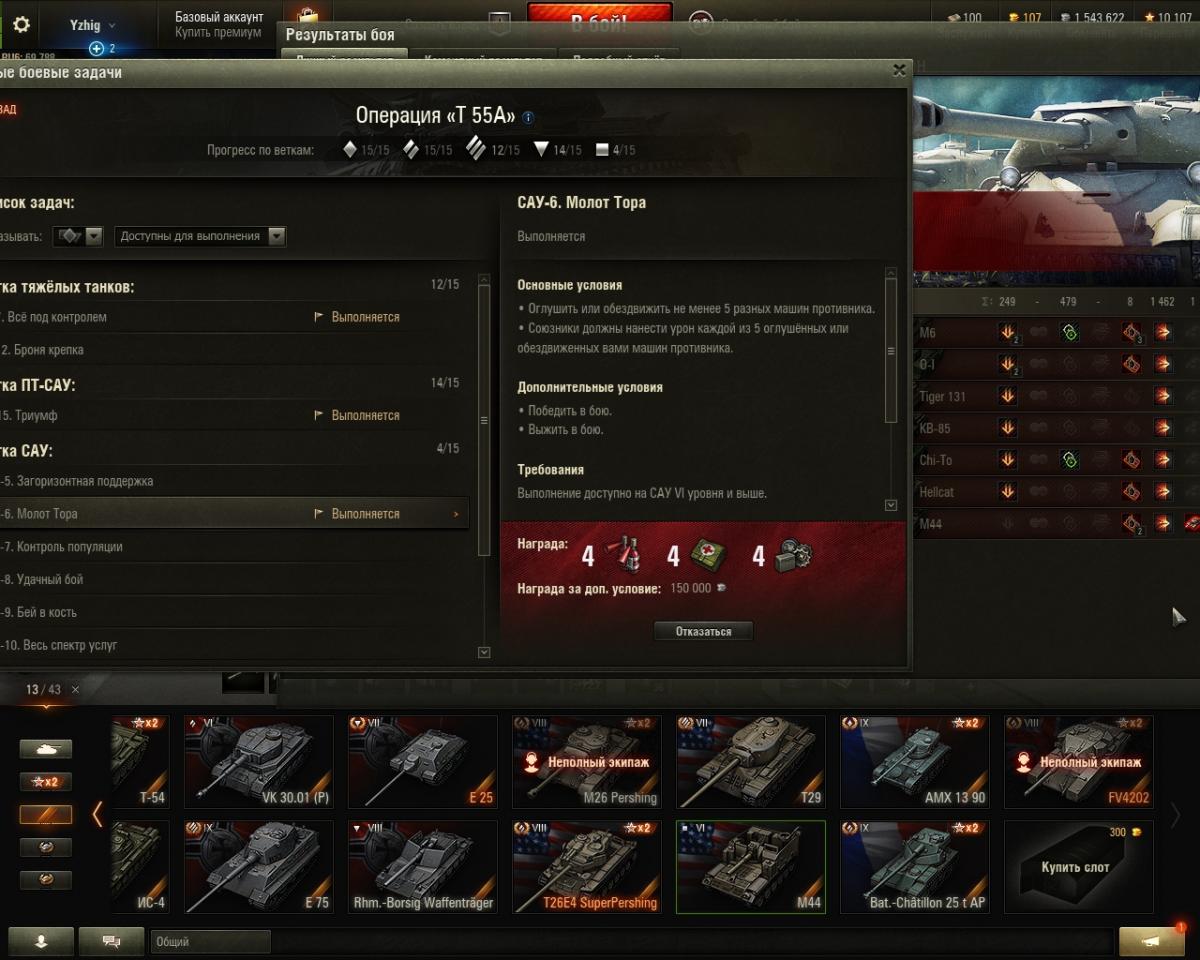The height and width of the screenshot is (960, 1200).
Task: Click the scroll down arrow of mission description
Action: 892,506
